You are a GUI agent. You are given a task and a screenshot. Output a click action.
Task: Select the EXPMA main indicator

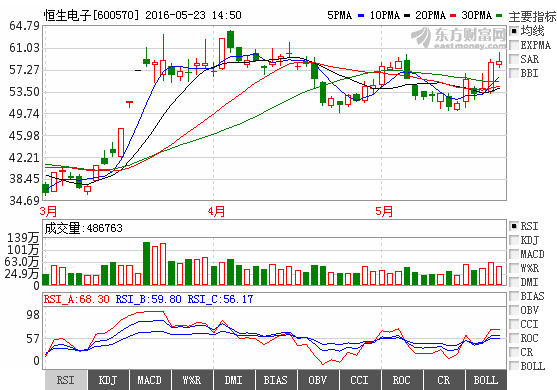pos(514,45)
